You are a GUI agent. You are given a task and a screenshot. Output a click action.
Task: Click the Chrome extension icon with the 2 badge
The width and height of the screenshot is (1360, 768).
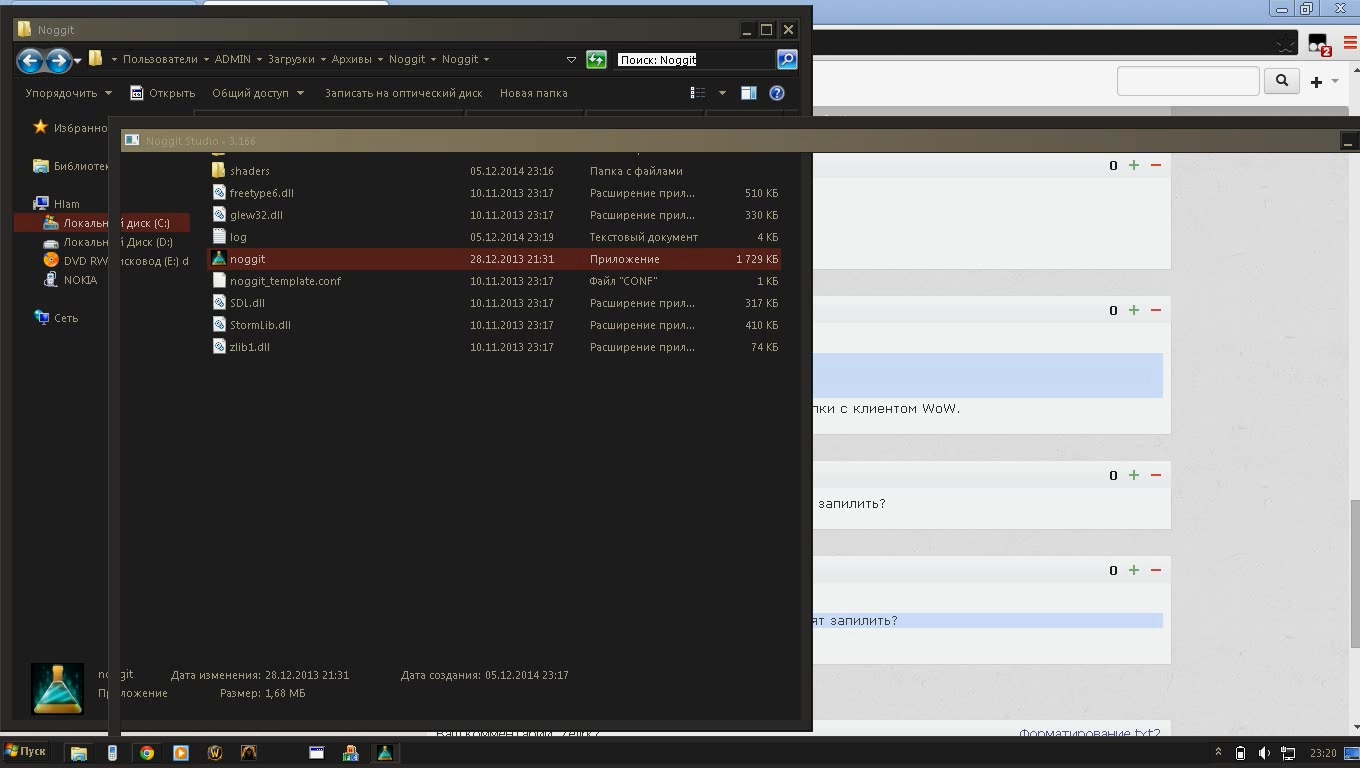tap(1318, 45)
